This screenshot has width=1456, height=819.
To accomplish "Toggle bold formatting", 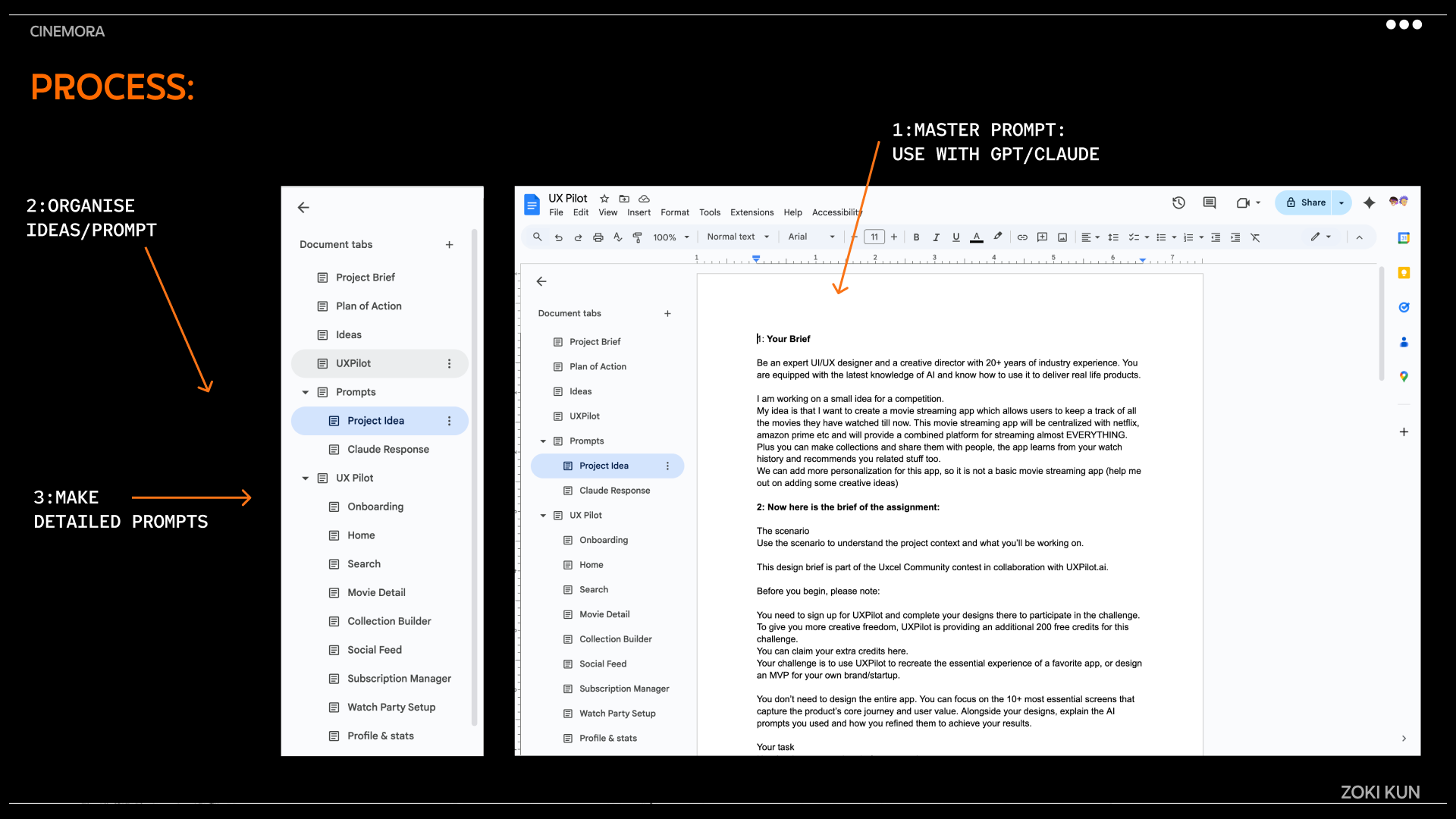I will tap(916, 237).
